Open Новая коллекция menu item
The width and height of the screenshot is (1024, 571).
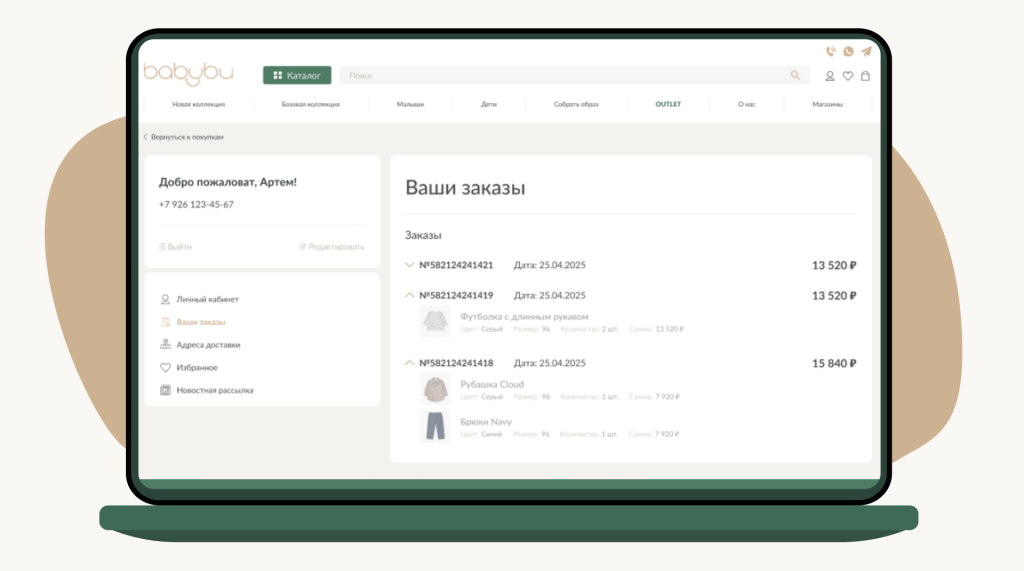point(199,105)
